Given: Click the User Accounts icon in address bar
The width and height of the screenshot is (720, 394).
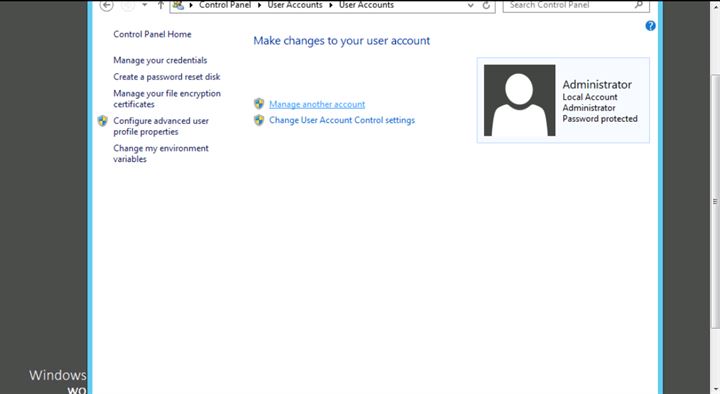Looking at the screenshot, I should click(178, 5).
